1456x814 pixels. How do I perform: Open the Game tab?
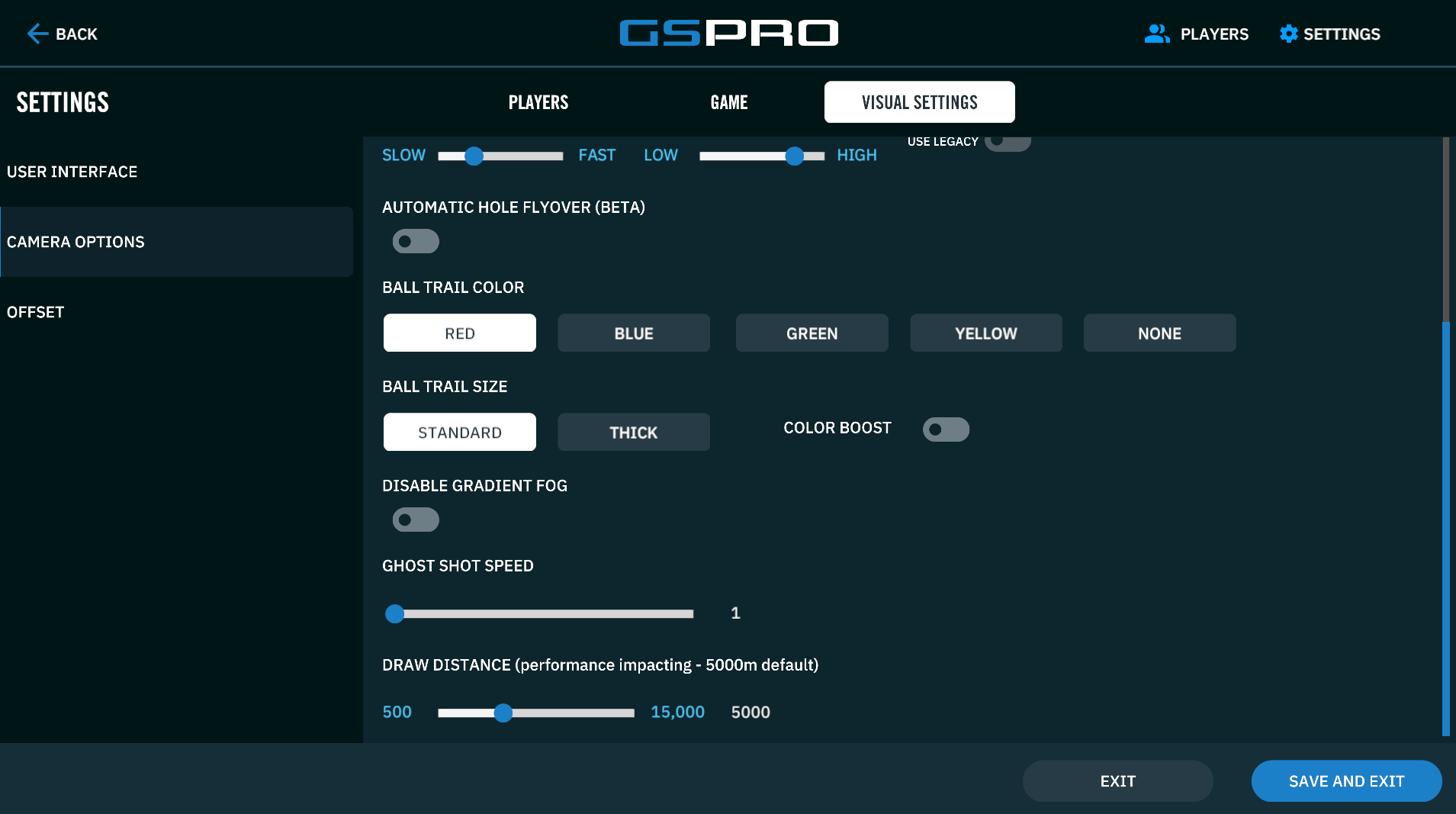tap(728, 102)
